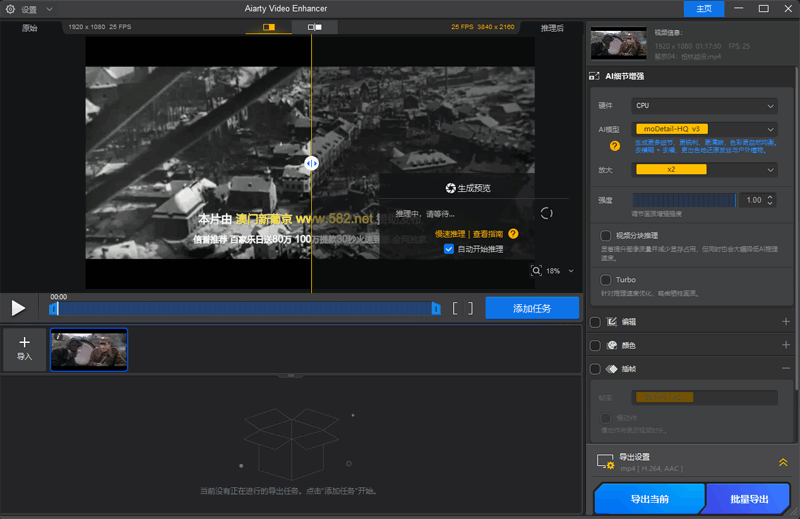Play the video preview
Image resolution: width=800 pixels, height=519 pixels.
click(x=18, y=308)
